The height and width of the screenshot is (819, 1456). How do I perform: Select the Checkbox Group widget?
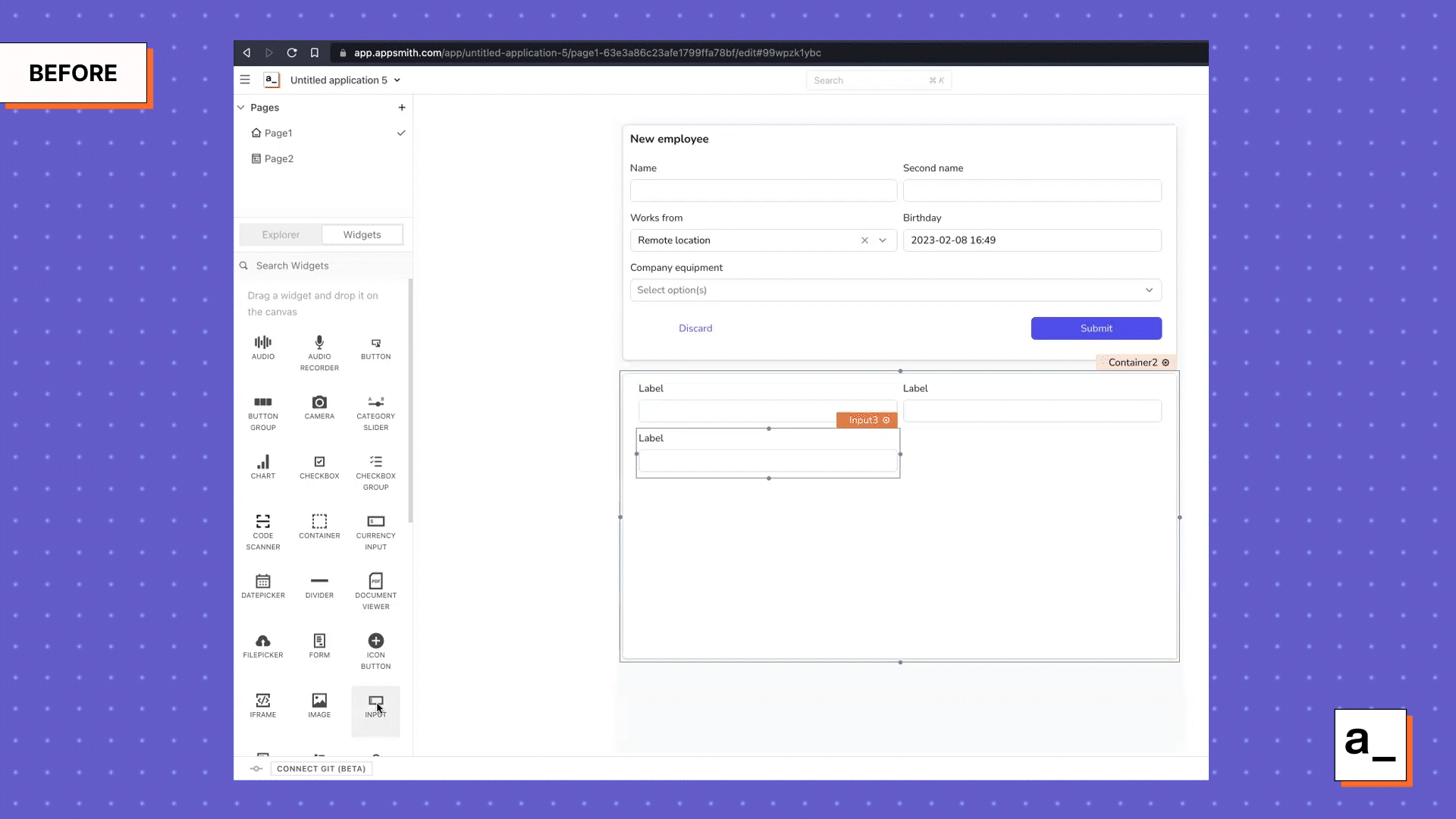375,463
